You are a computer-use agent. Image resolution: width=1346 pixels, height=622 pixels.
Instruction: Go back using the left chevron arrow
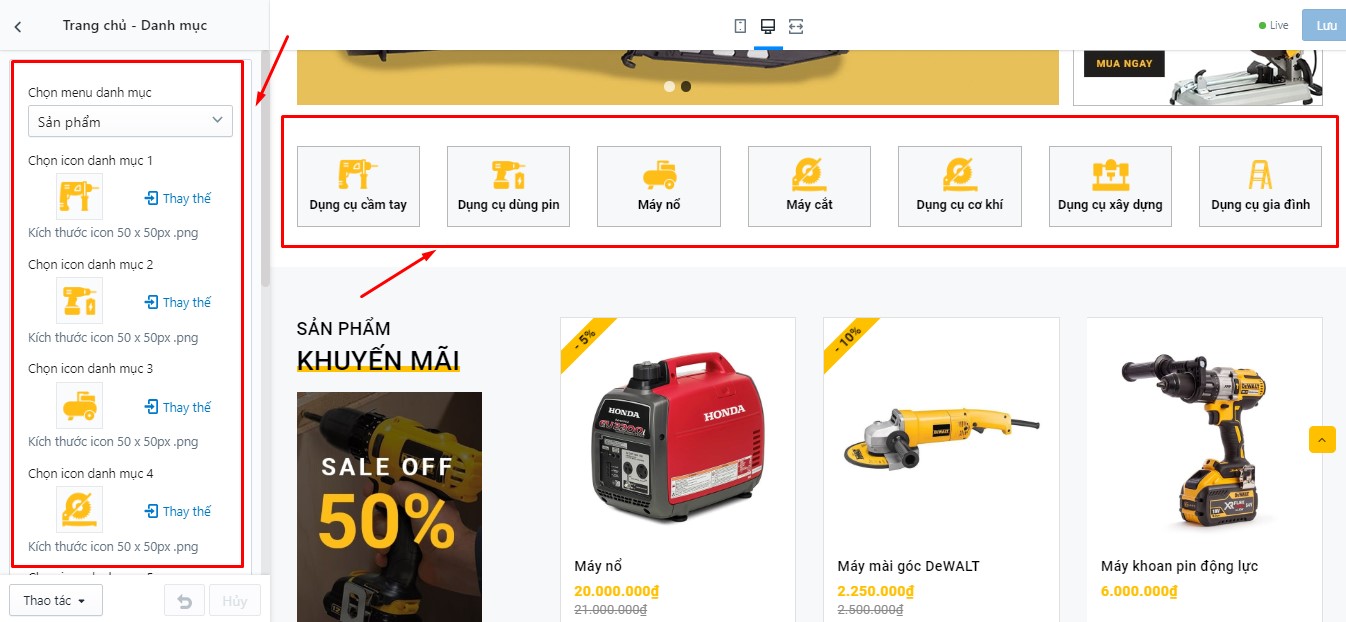[x=18, y=26]
